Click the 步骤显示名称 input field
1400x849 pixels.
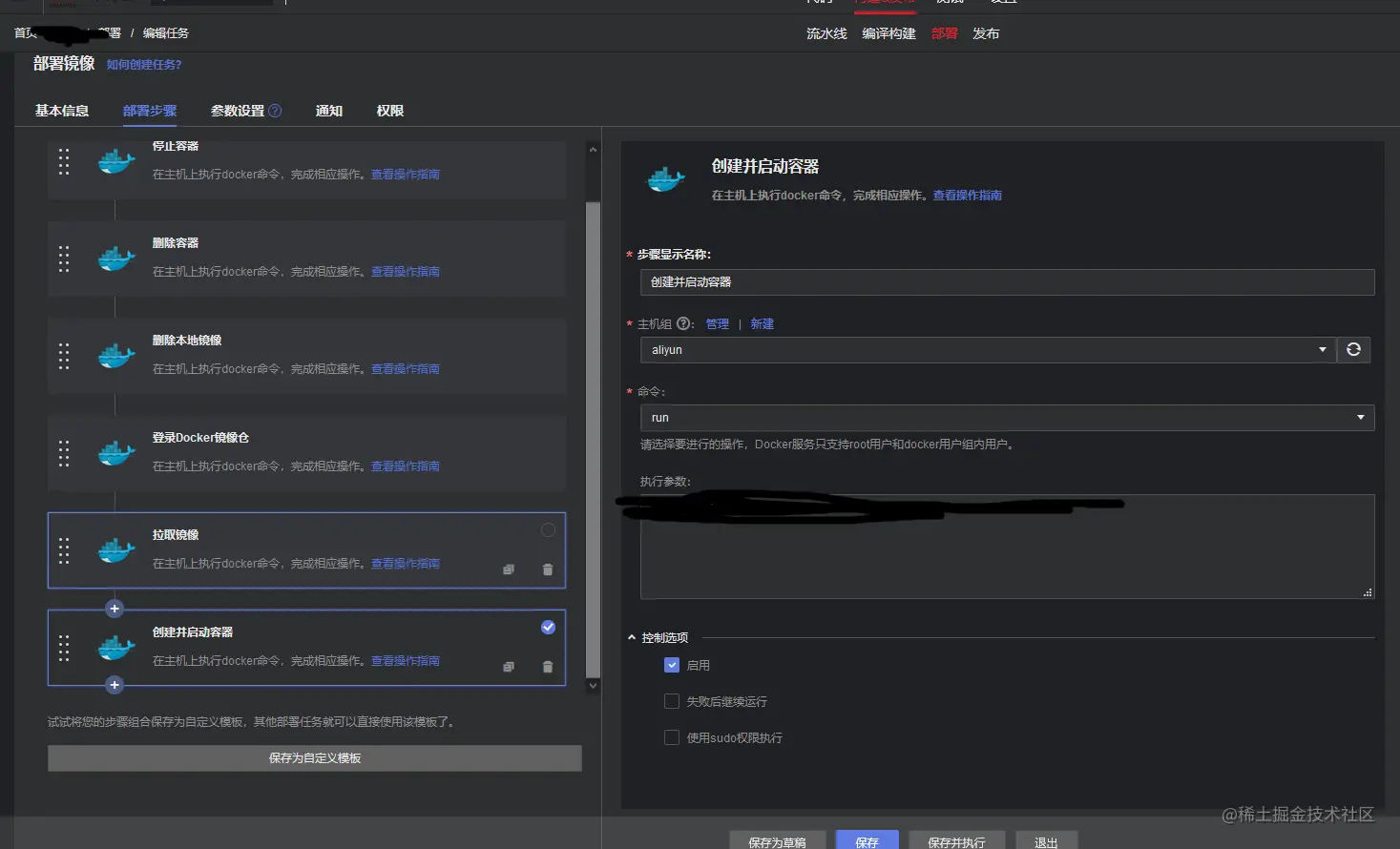coord(1007,282)
